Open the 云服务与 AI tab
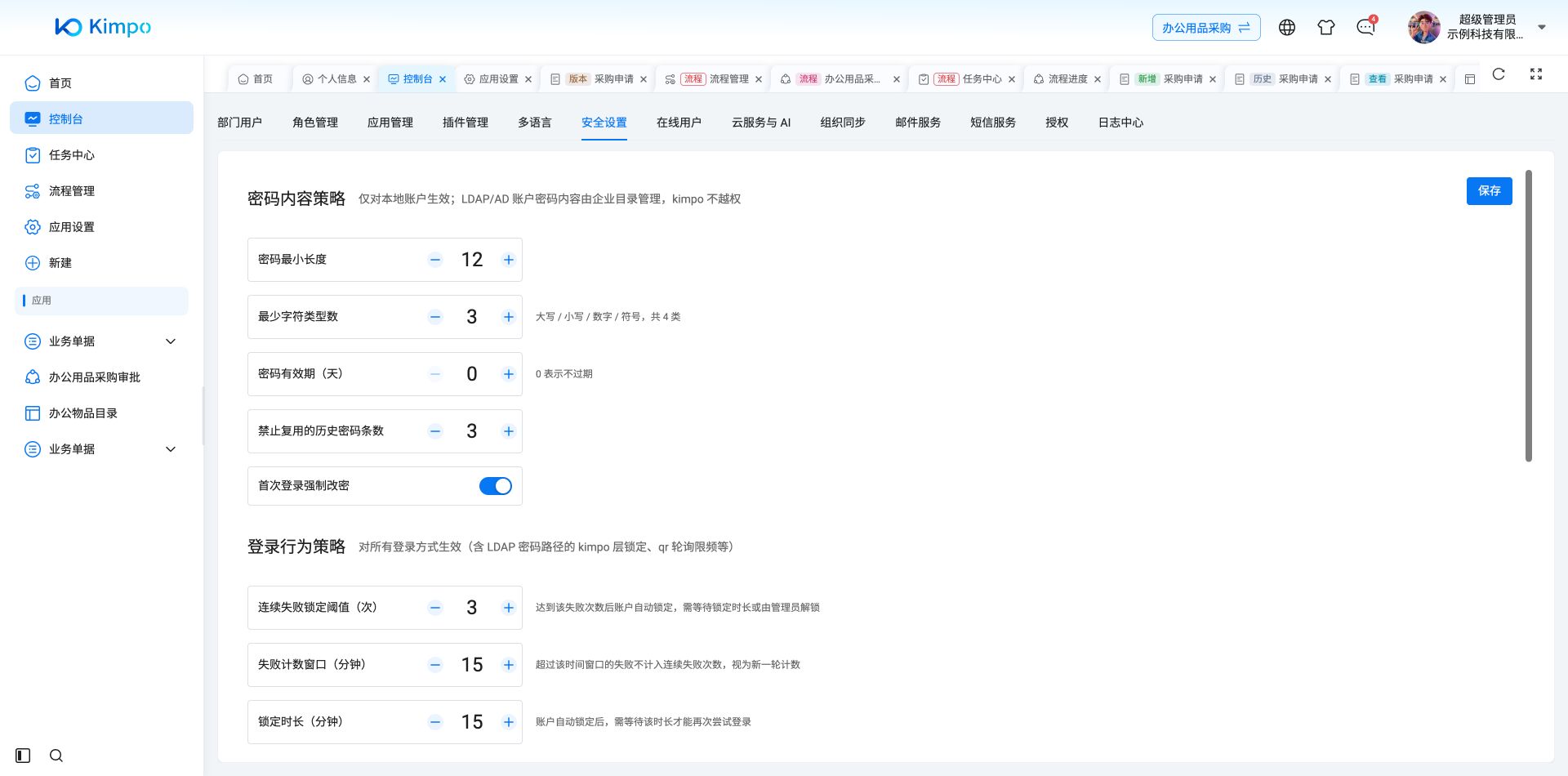1568x776 pixels. click(761, 123)
